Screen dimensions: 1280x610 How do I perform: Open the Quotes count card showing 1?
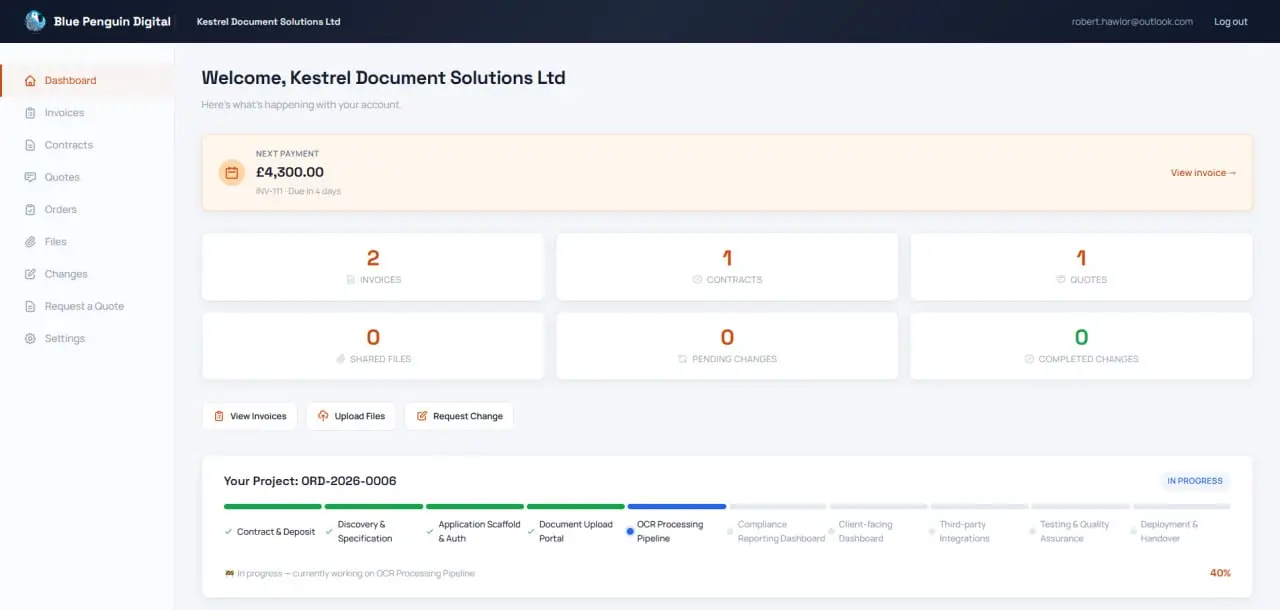click(x=1081, y=267)
